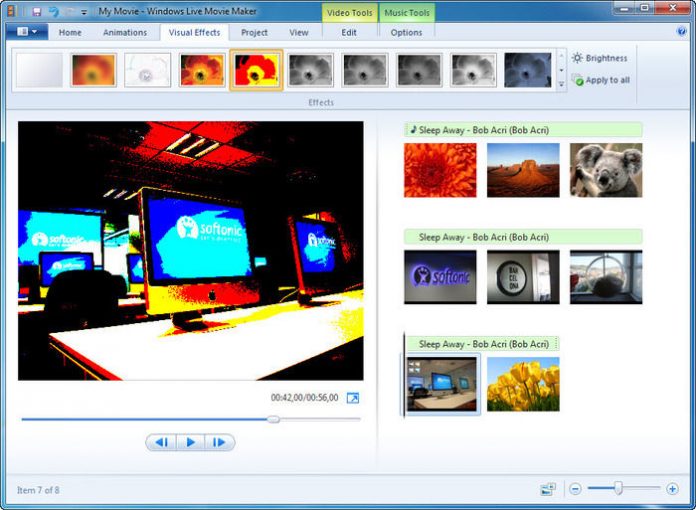Image resolution: width=696 pixels, height=510 pixels.
Task: Select the third Sleep Away music bar
Action: tap(482, 344)
